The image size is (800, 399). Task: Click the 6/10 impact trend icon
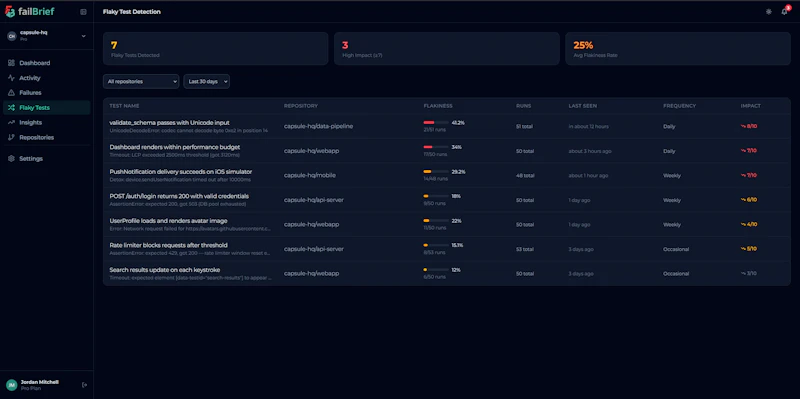[x=743, y=200]
